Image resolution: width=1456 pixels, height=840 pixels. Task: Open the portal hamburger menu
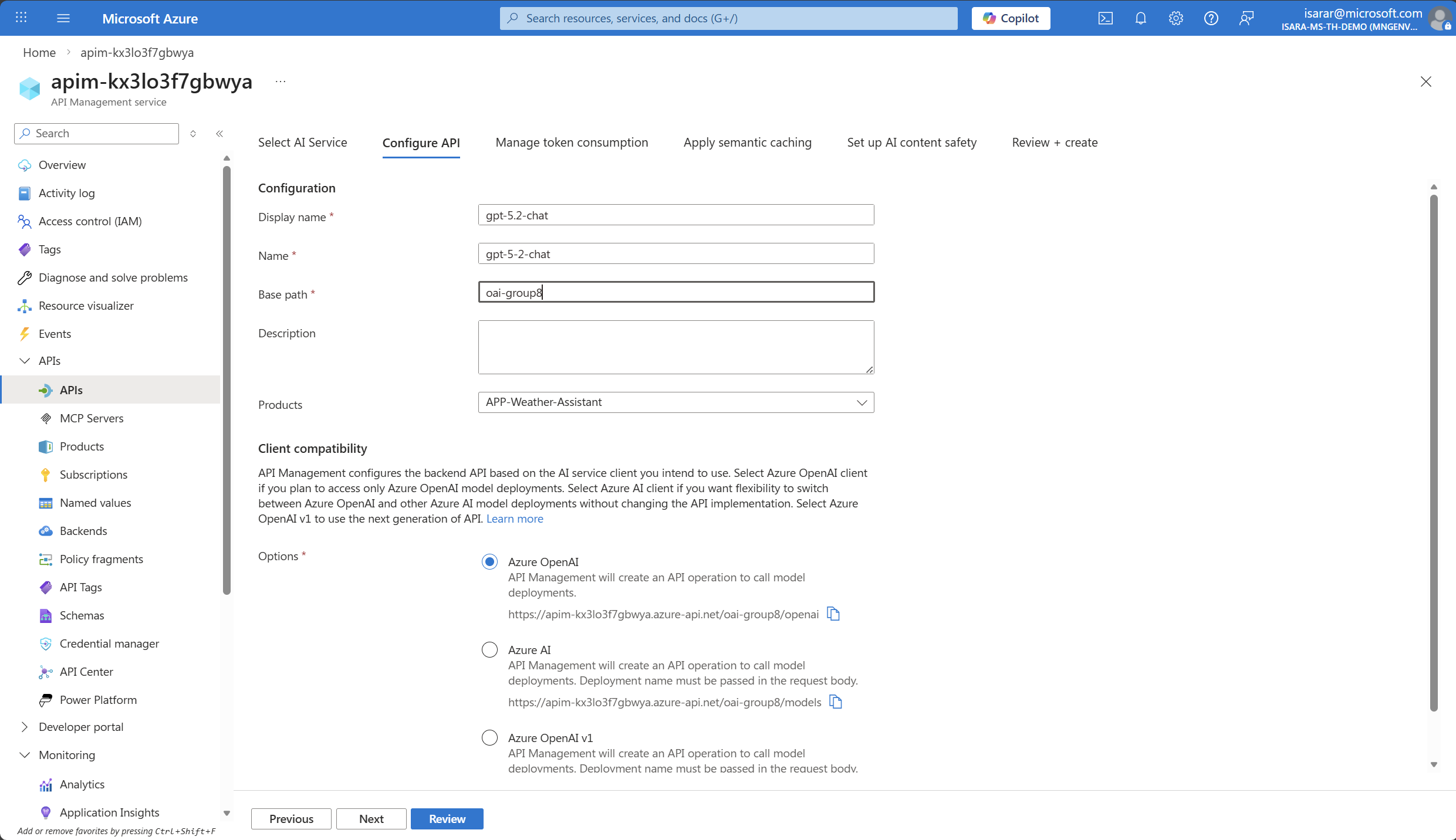point(63,18)
